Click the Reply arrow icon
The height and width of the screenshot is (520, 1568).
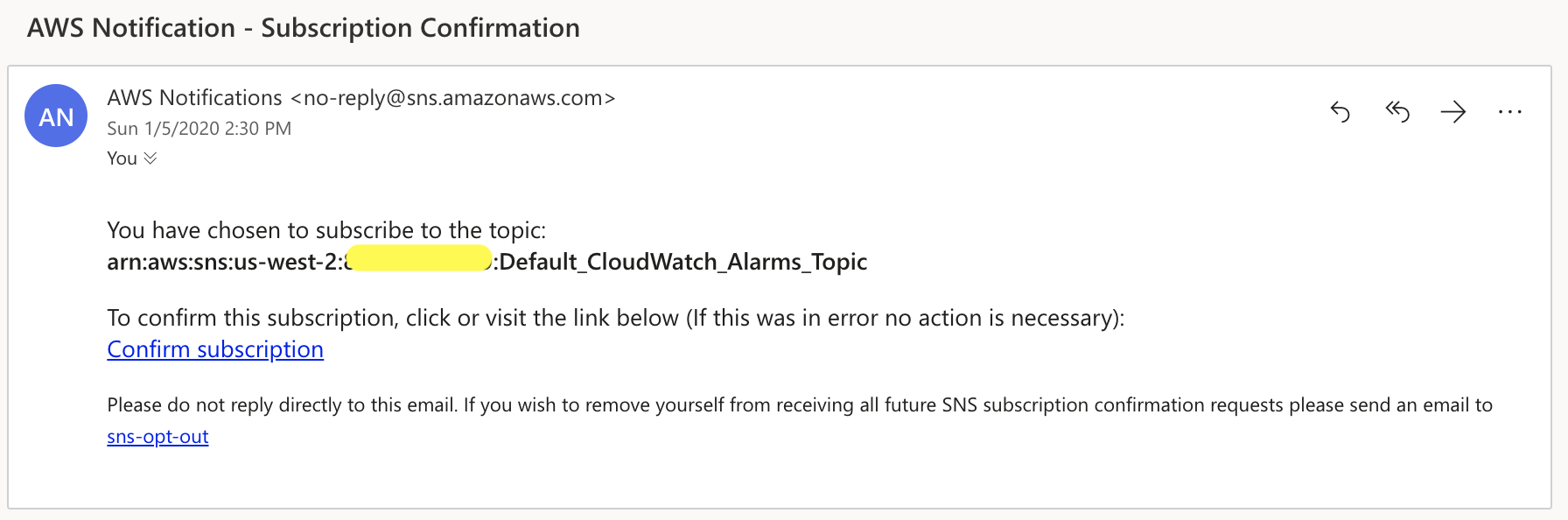point(1340,112)
